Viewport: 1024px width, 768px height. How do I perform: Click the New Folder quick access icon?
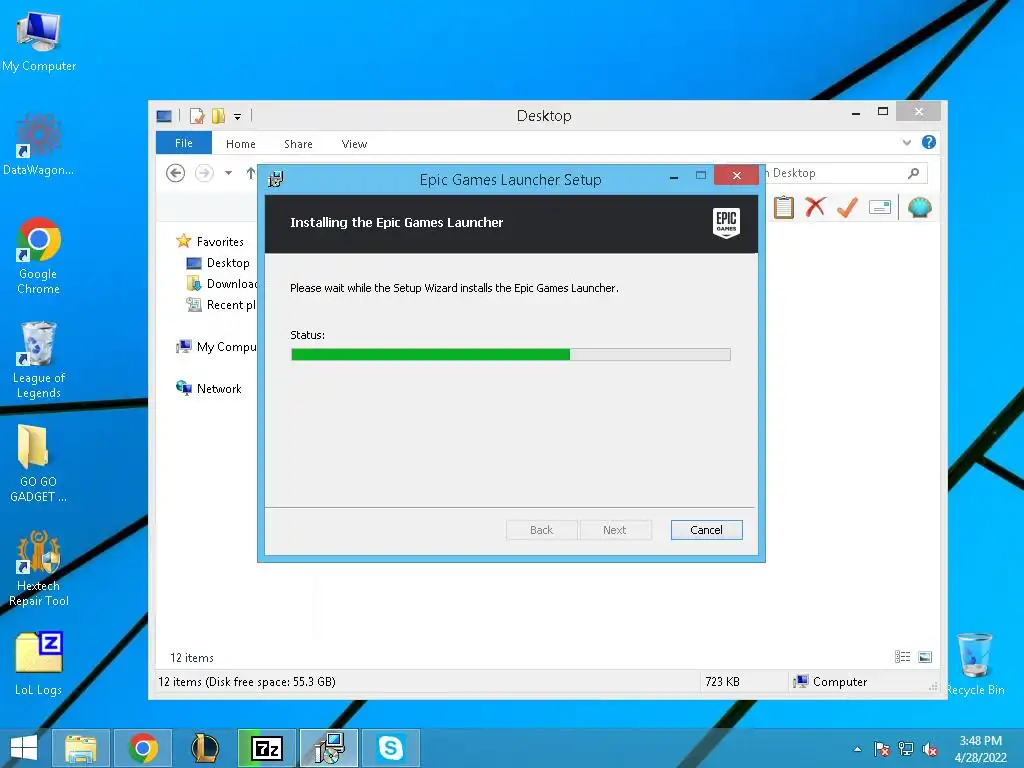pos(218,116)
